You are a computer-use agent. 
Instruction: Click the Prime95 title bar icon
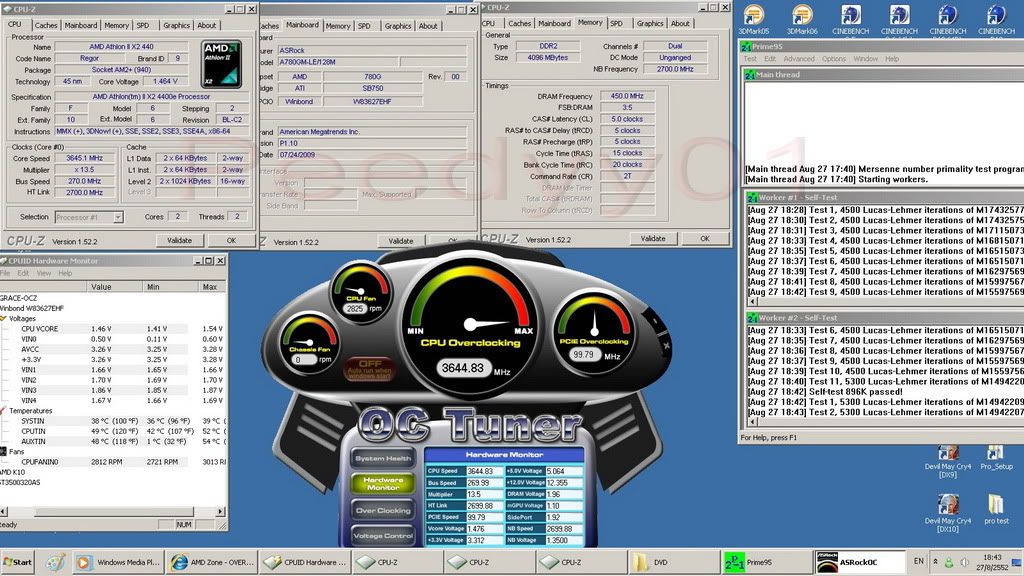click(746, 47)
